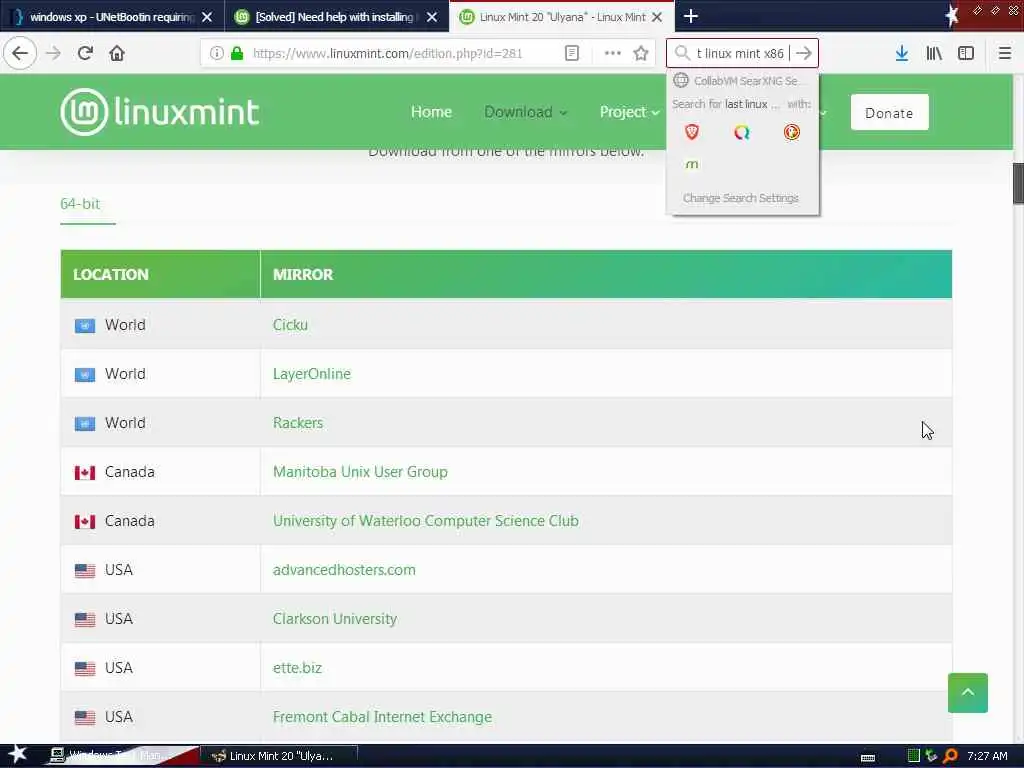The height and width of the screenshot is (768, 1024).
Task: Search with the green 'm' engine icon
Action: [692, 165]
